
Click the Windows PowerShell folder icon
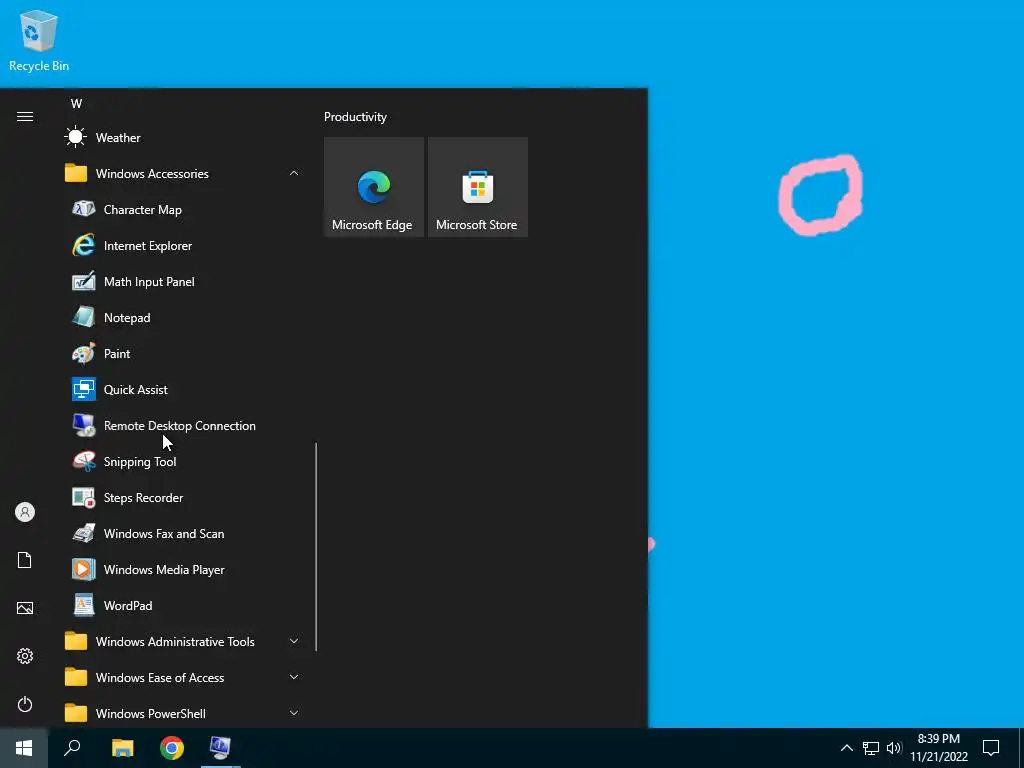76,713
